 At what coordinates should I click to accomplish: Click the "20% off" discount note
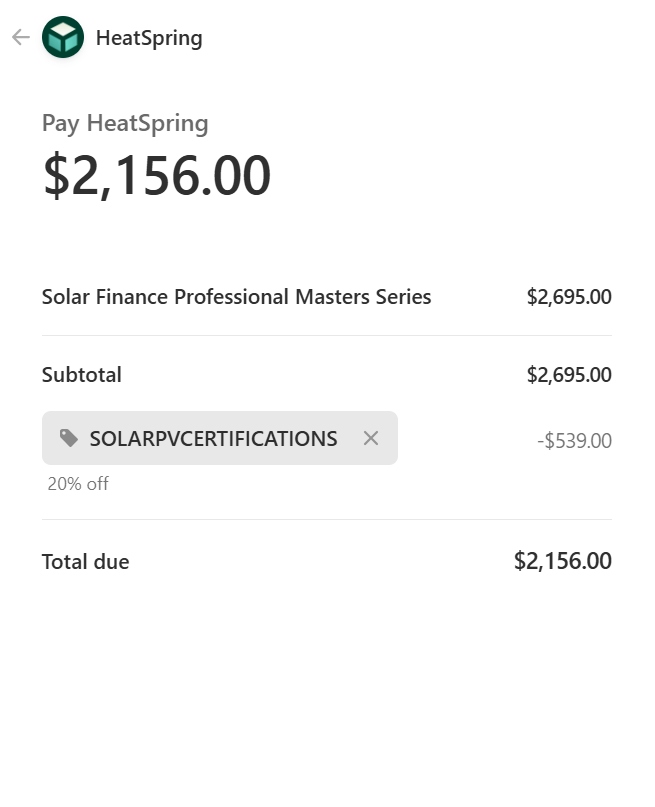pyautogui.click(x=78, y=484)
